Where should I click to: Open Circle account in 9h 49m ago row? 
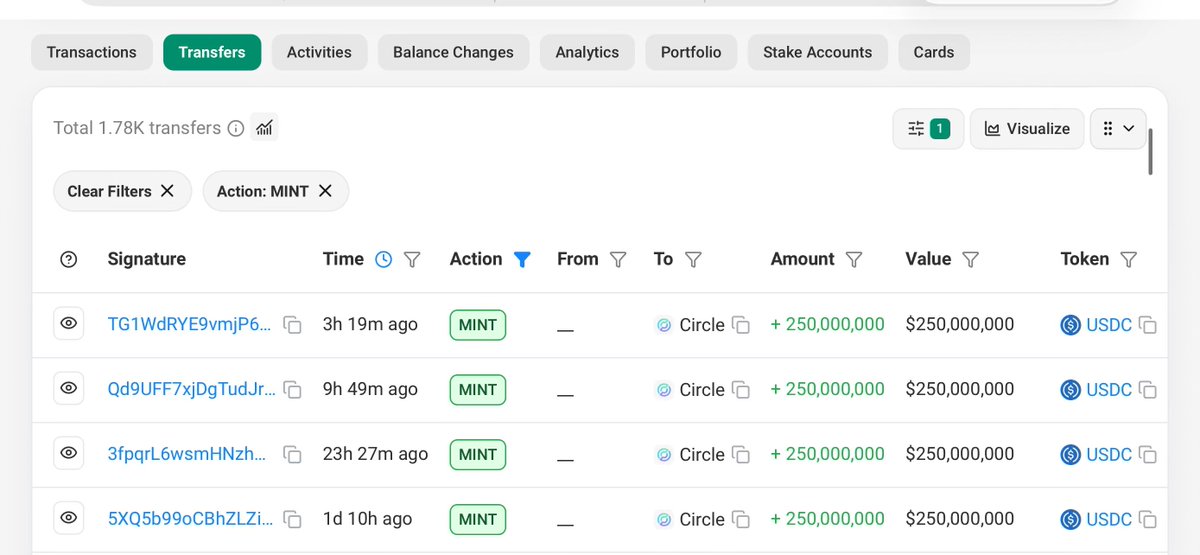[x=701, y=390]
